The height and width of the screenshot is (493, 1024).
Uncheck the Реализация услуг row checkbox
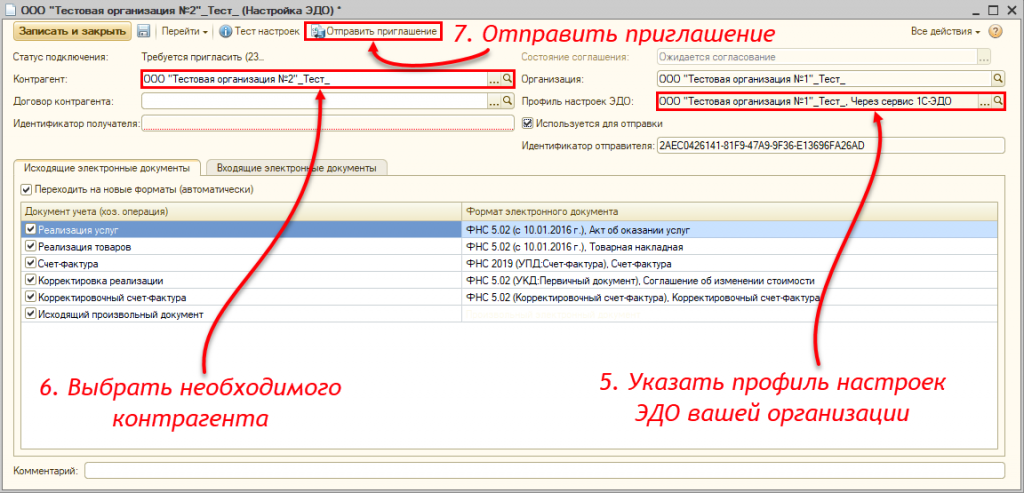tap(30, 230)
